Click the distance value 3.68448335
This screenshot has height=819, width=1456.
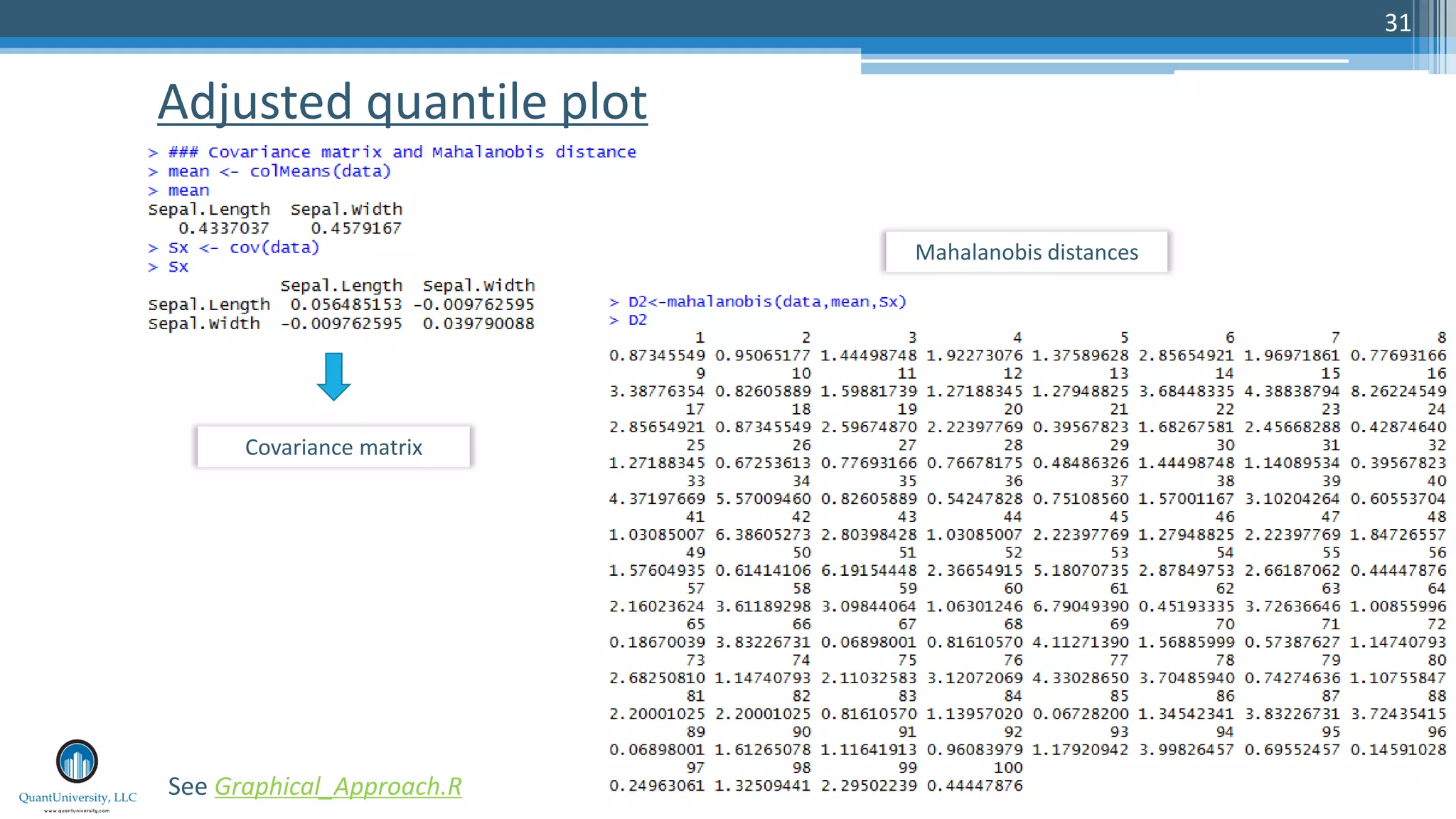coord(1187,391)
